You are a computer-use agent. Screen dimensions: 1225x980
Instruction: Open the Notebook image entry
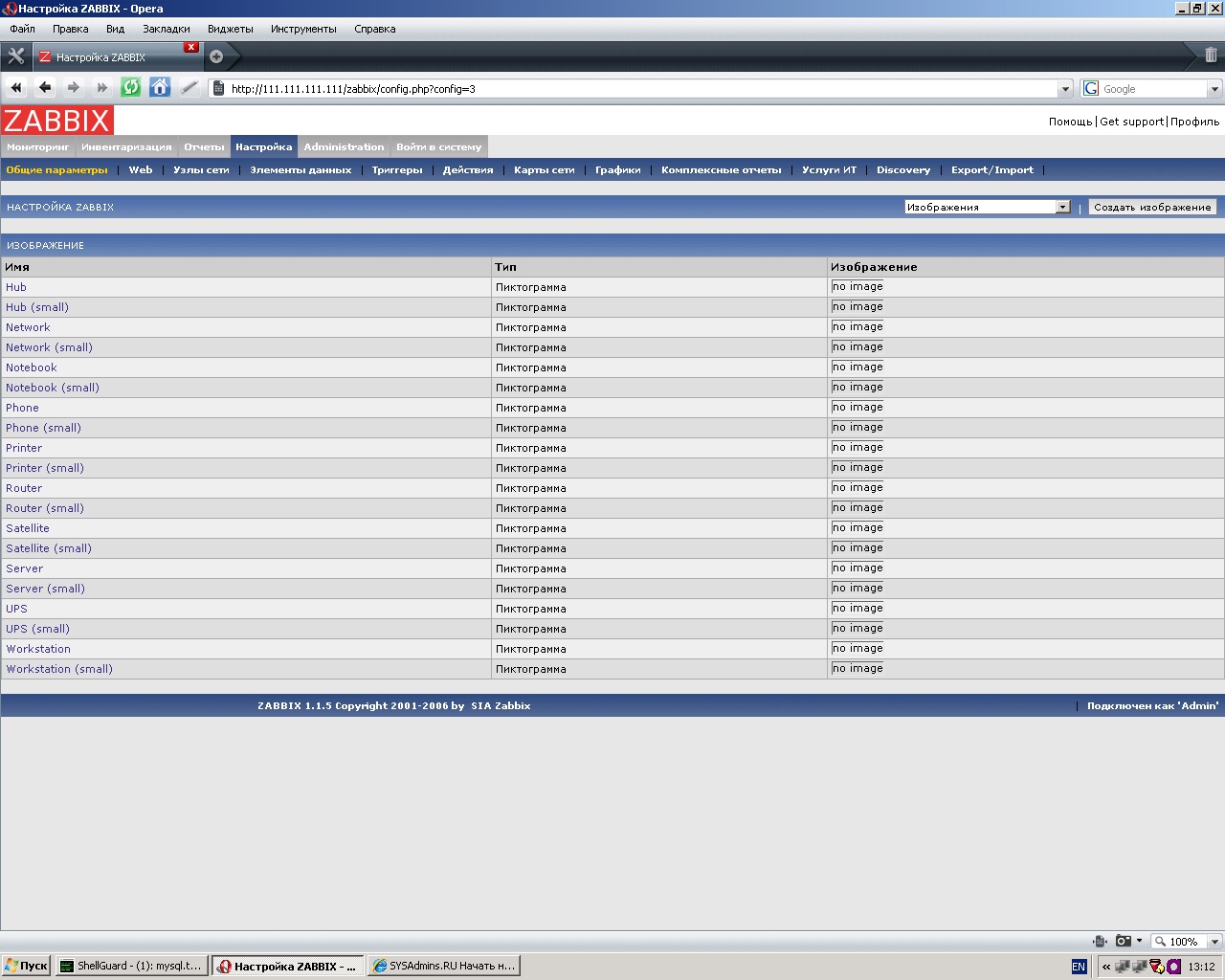(32, 367)
